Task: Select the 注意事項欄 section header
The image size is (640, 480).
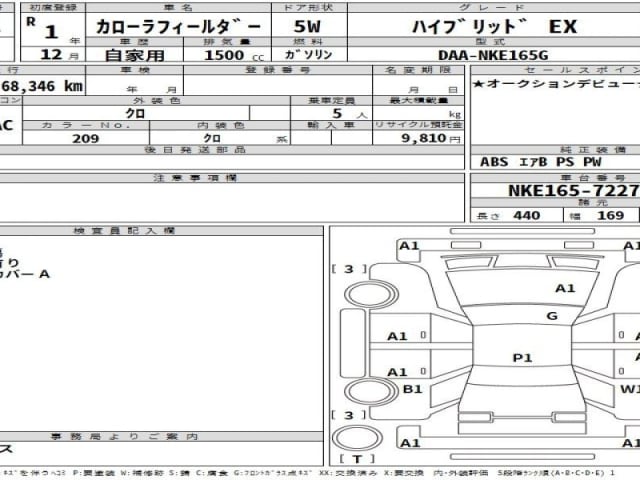Action: click(x=195, y=178)
